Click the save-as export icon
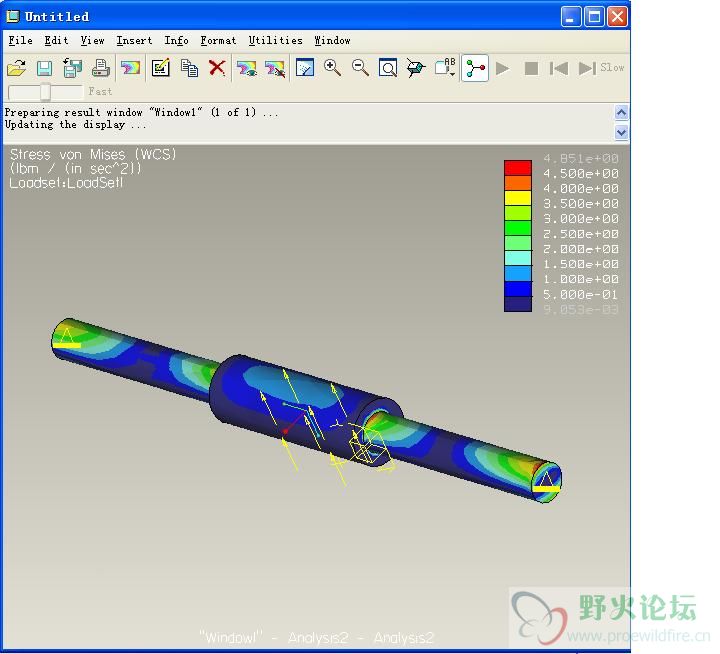Image resolution: width=720 pixels, height=654 pixels. [72, 68]
